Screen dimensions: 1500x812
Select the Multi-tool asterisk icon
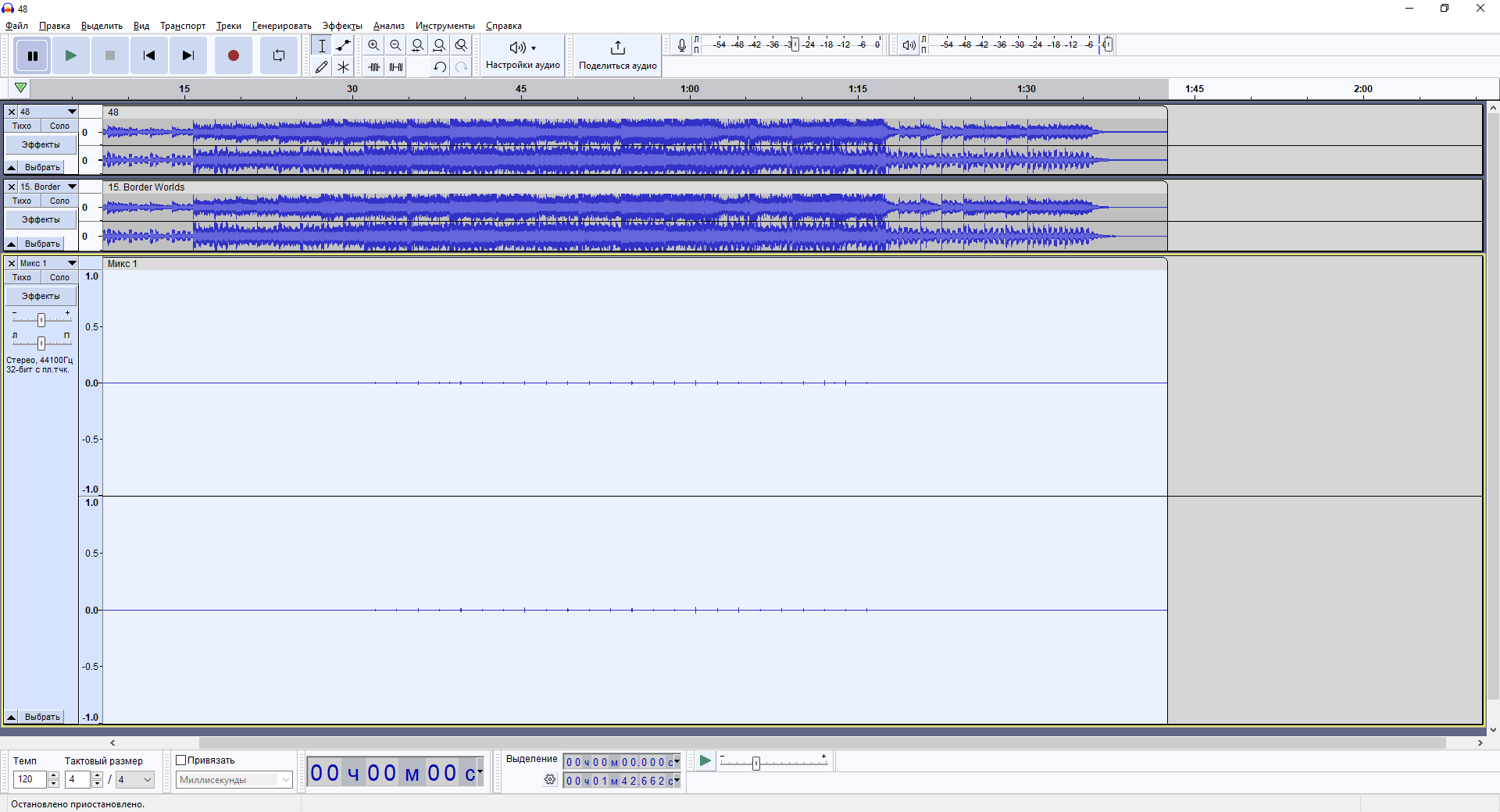(x=343, y=67)
